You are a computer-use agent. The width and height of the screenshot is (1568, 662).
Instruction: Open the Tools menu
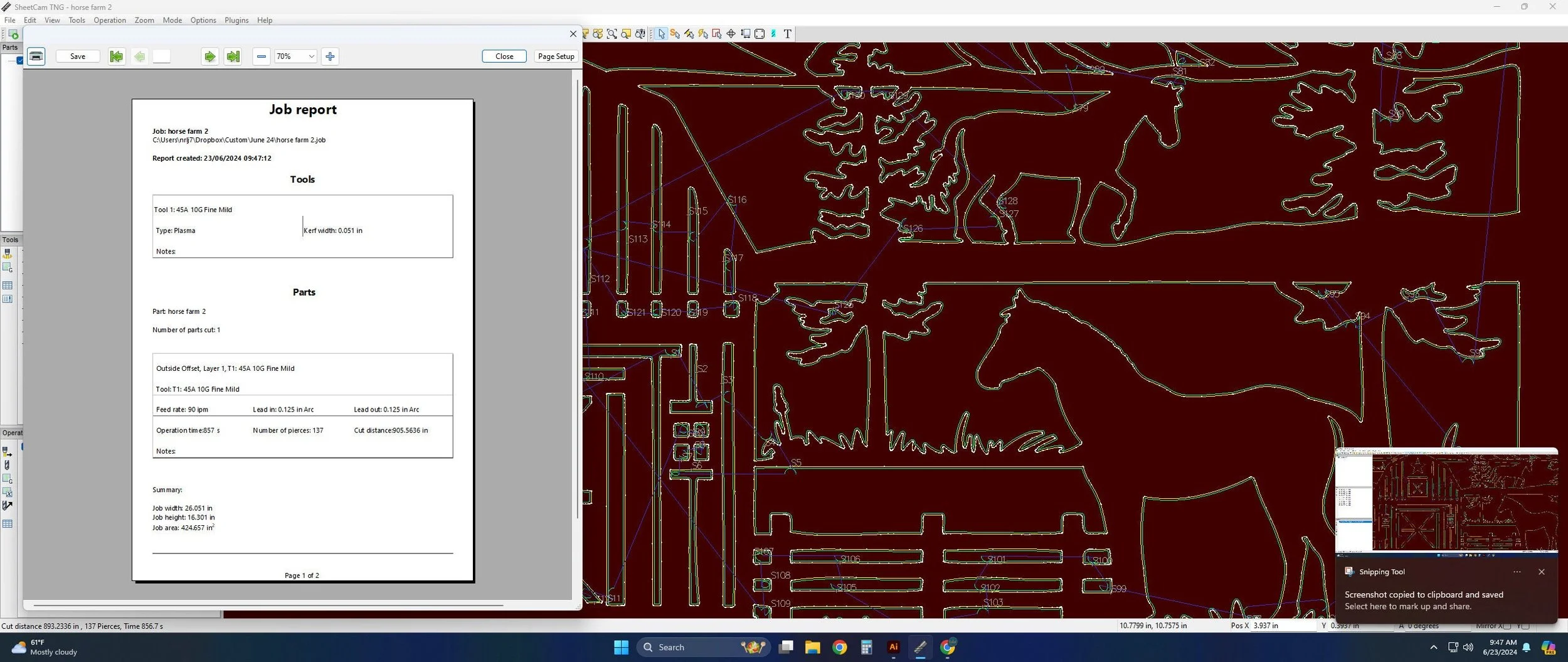[77, 20]
